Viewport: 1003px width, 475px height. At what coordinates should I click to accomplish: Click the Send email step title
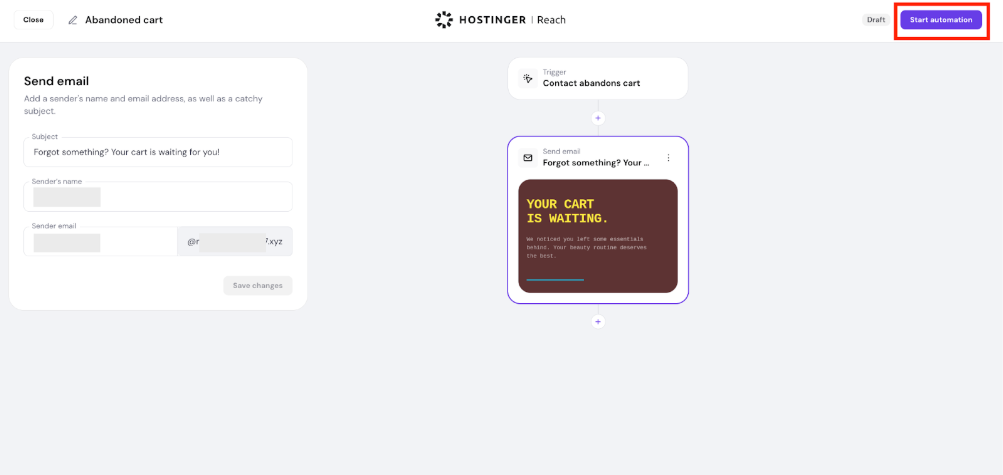[x=596, y=162]
